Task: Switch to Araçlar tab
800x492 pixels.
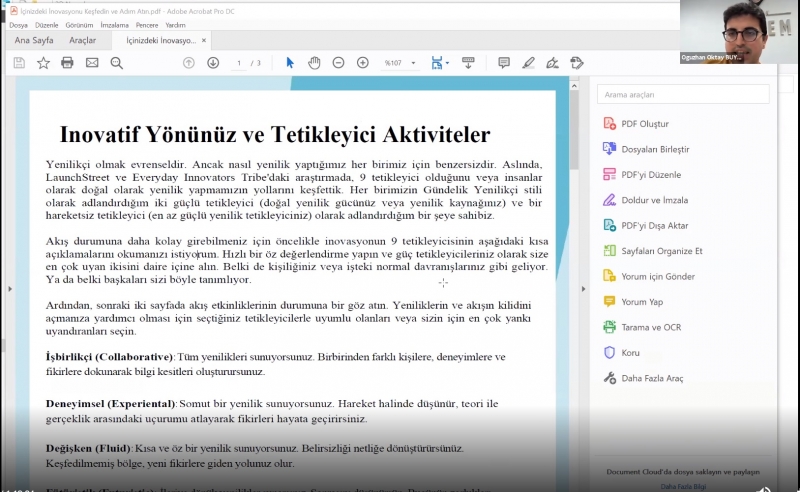Action: coord(82,40)
